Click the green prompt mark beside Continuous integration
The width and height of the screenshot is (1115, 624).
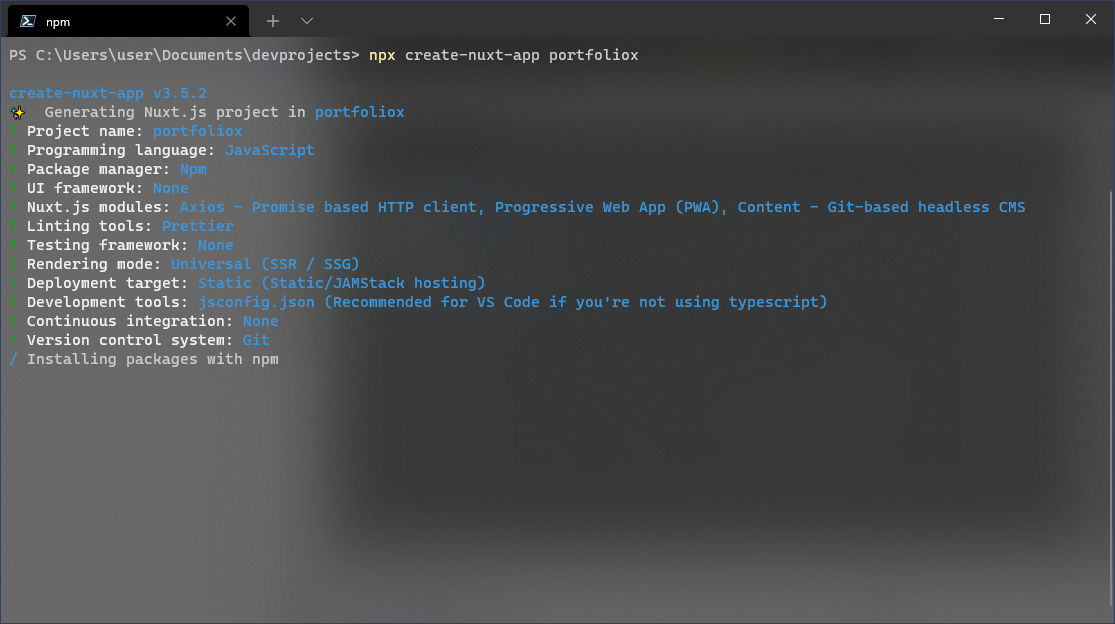[x=12, y=321]
